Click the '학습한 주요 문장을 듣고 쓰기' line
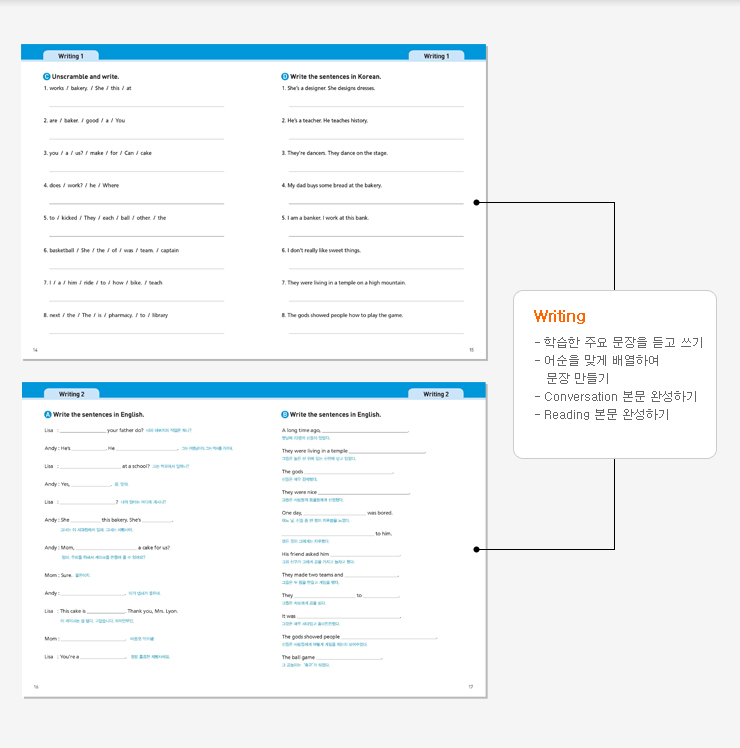This screenshot has width=740, height=748. (618, 343)
